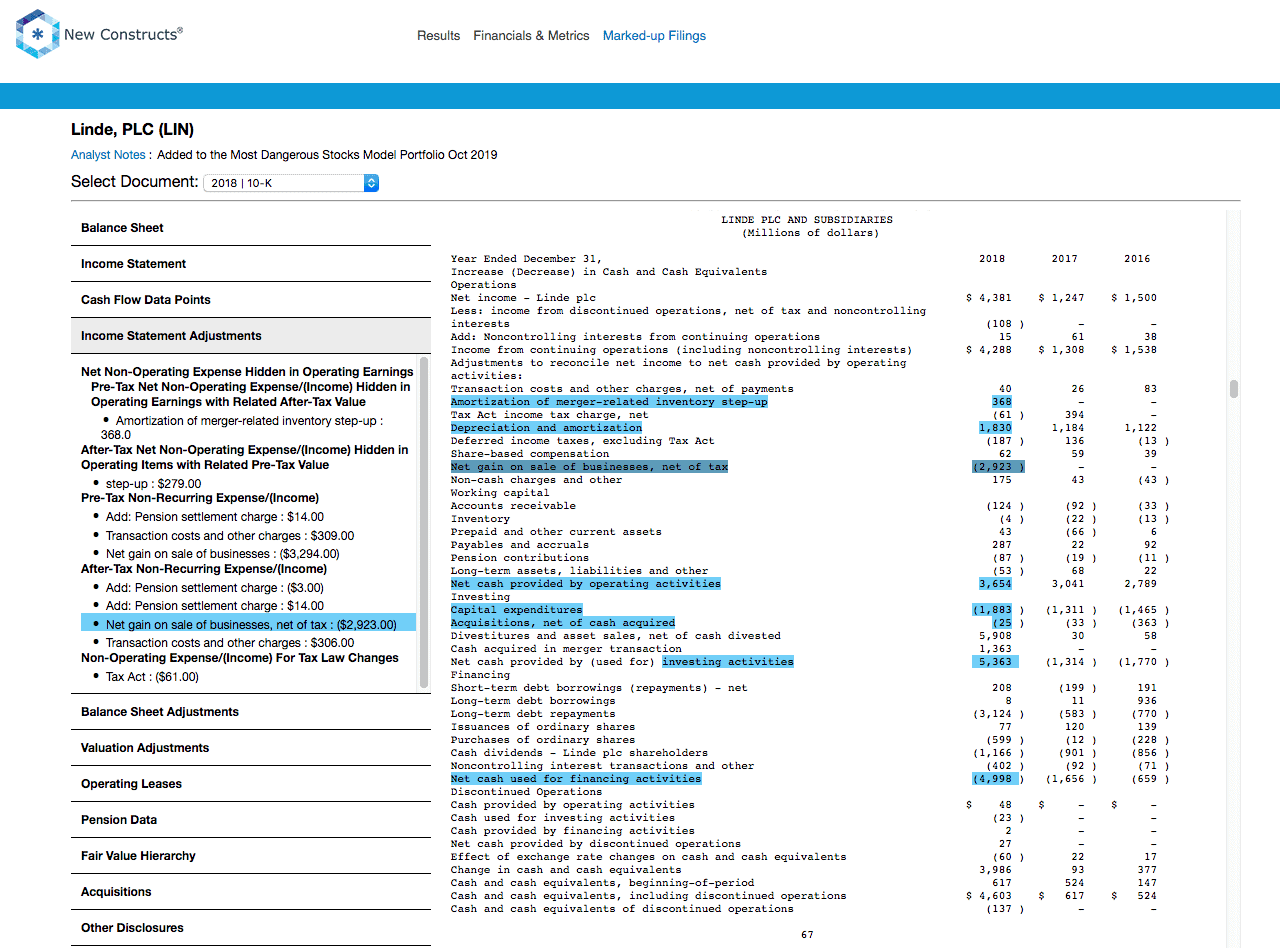The width and height of the screenshot is (1280, 948).
Task: Click highlighted Acquisitions, net of cash acquired line
Action: click(562, 623)
